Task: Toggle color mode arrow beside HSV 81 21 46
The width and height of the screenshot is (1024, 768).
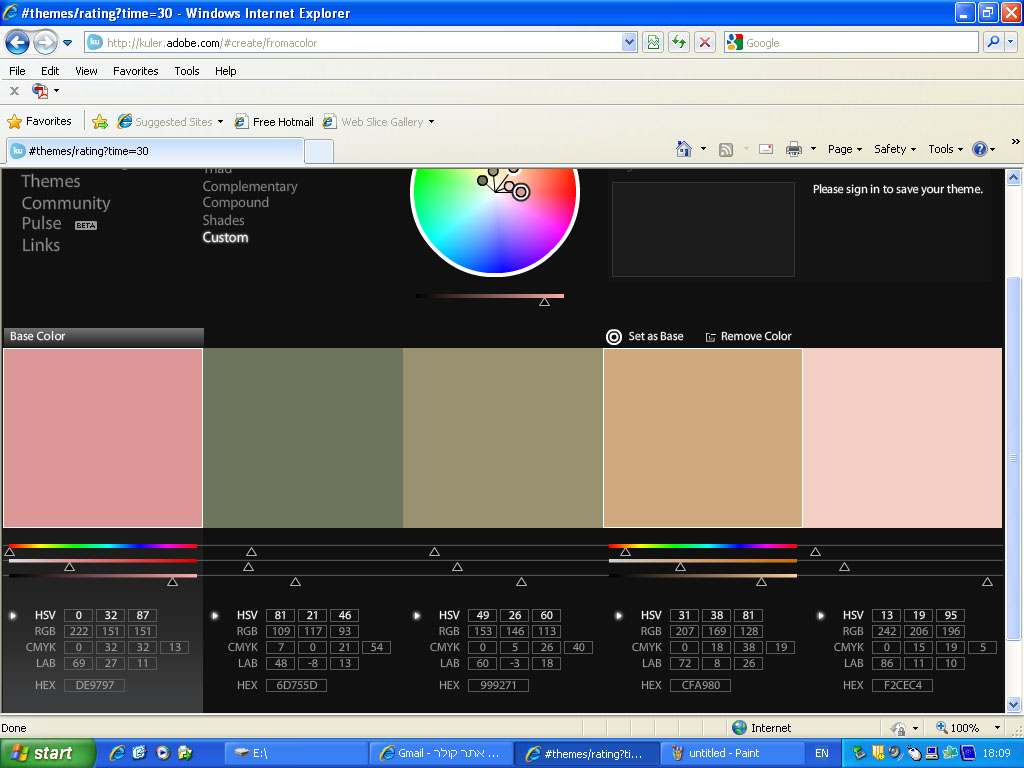Action: (x=215, y=615)
